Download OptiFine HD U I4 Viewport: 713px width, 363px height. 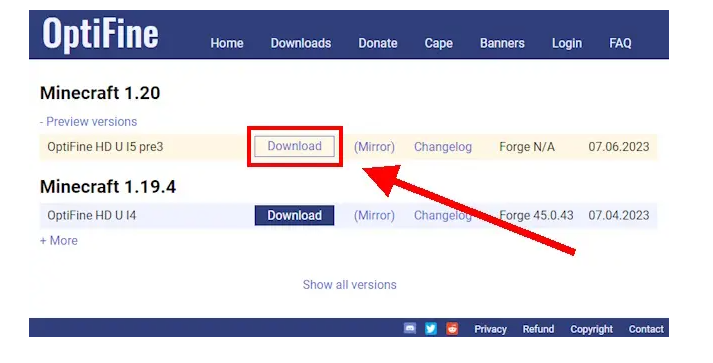294,215
